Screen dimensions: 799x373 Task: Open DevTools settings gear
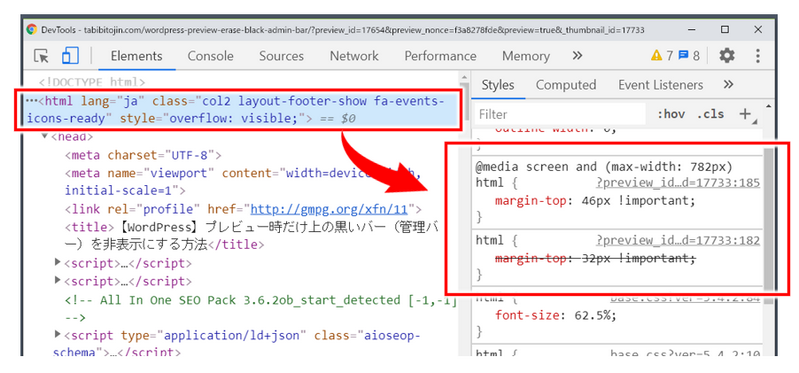(727, 56)
